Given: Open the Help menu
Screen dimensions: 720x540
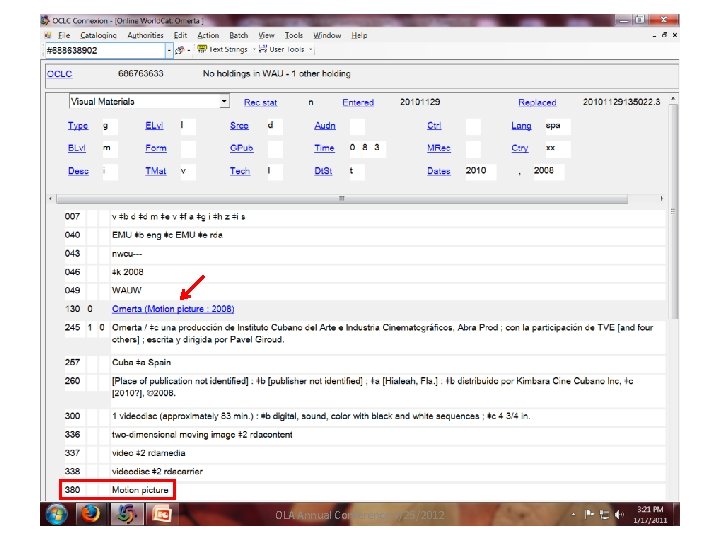Looking at the screenshot, I should [359, 35].
